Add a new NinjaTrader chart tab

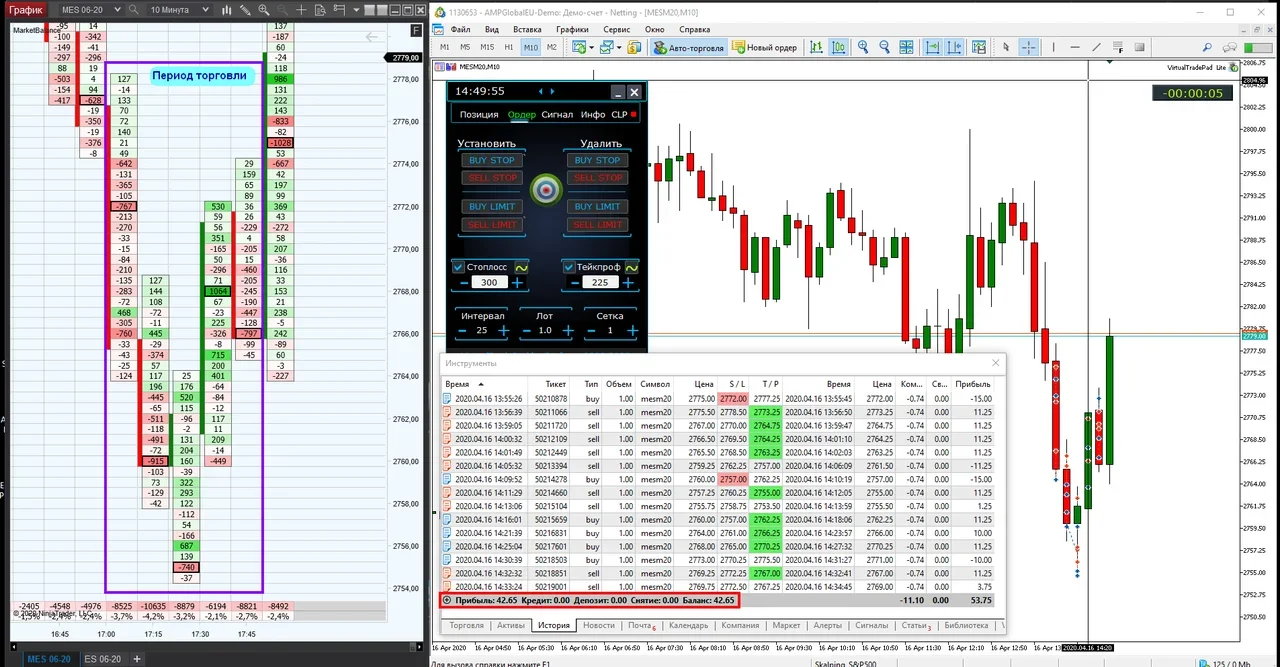[137, 659]
